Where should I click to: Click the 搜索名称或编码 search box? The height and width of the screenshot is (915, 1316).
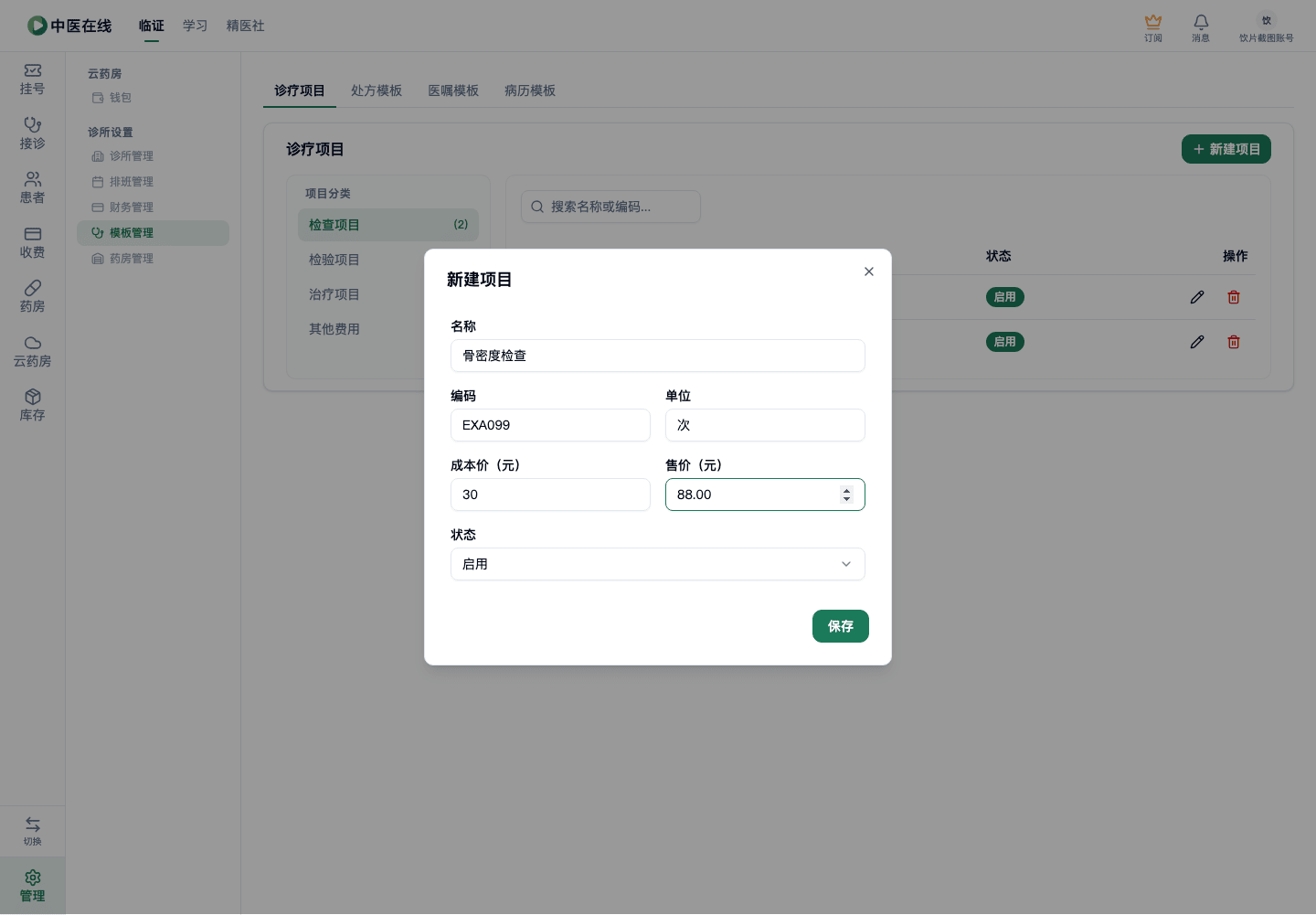tap(610, 207)
